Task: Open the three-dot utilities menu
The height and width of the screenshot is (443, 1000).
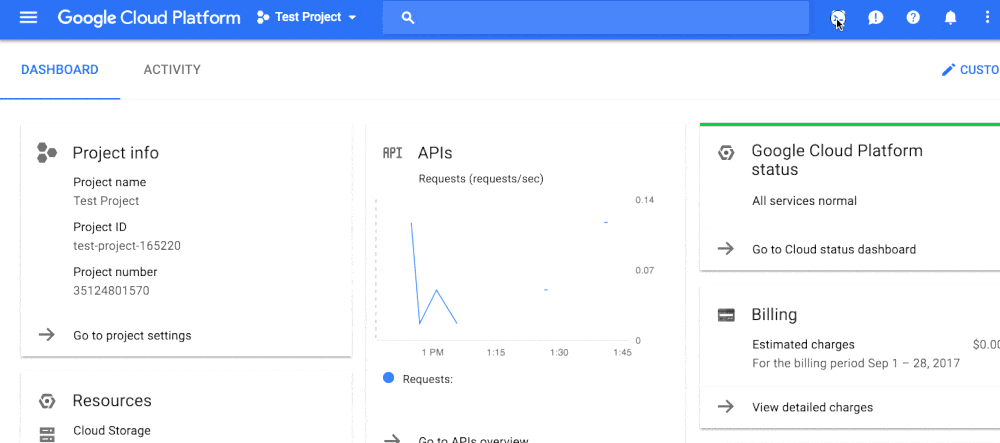Action: click(x=988, y=18)
